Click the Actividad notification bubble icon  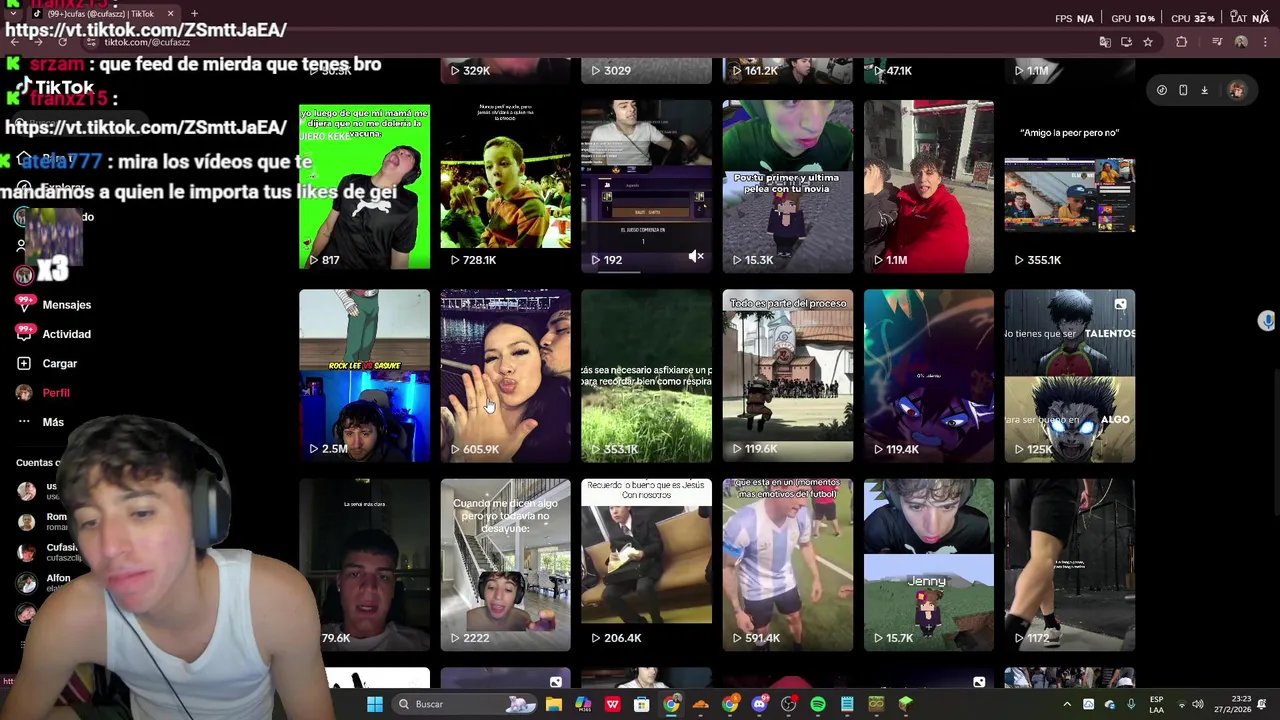click(x=24, y=333)
